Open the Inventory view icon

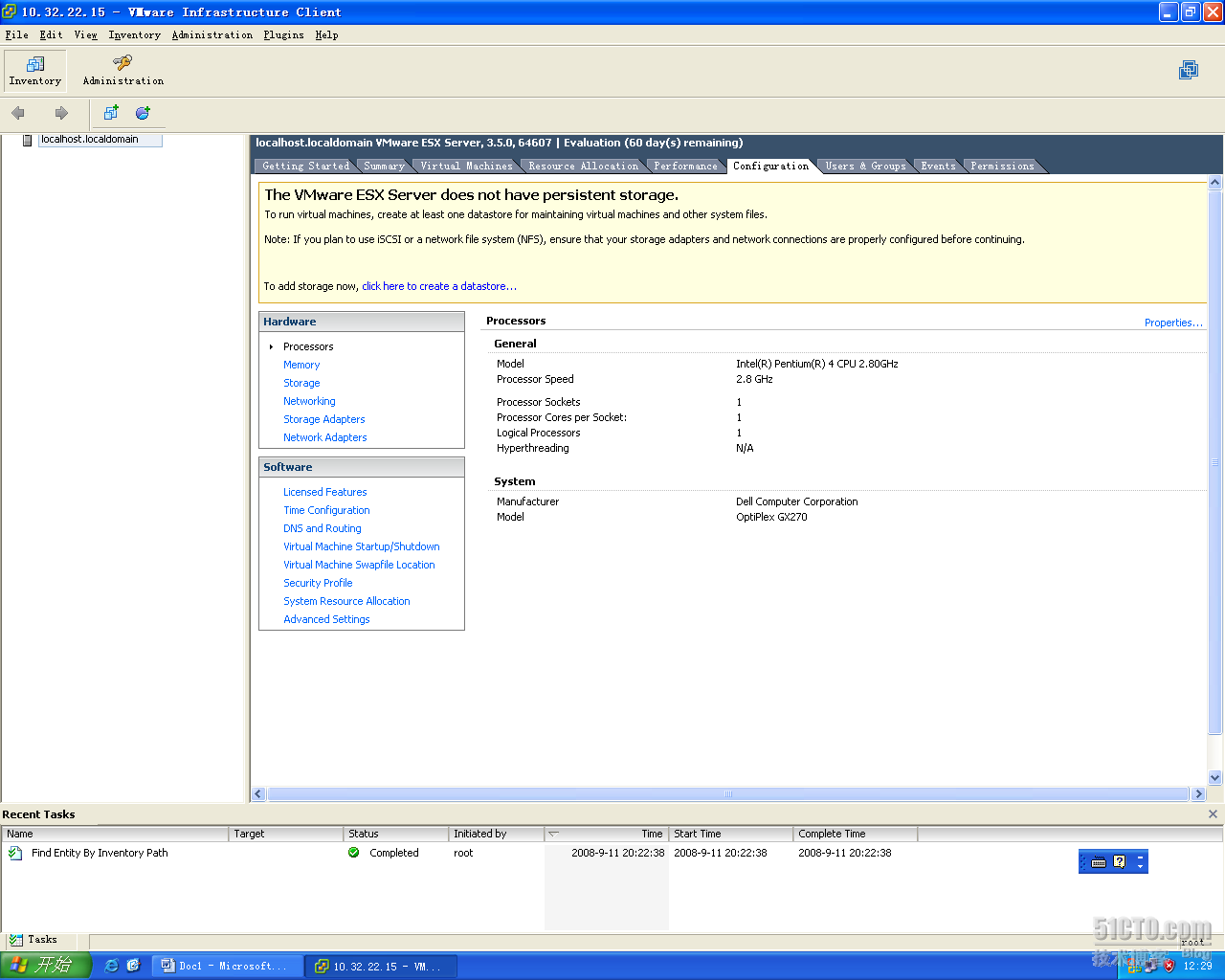[35, 64]
